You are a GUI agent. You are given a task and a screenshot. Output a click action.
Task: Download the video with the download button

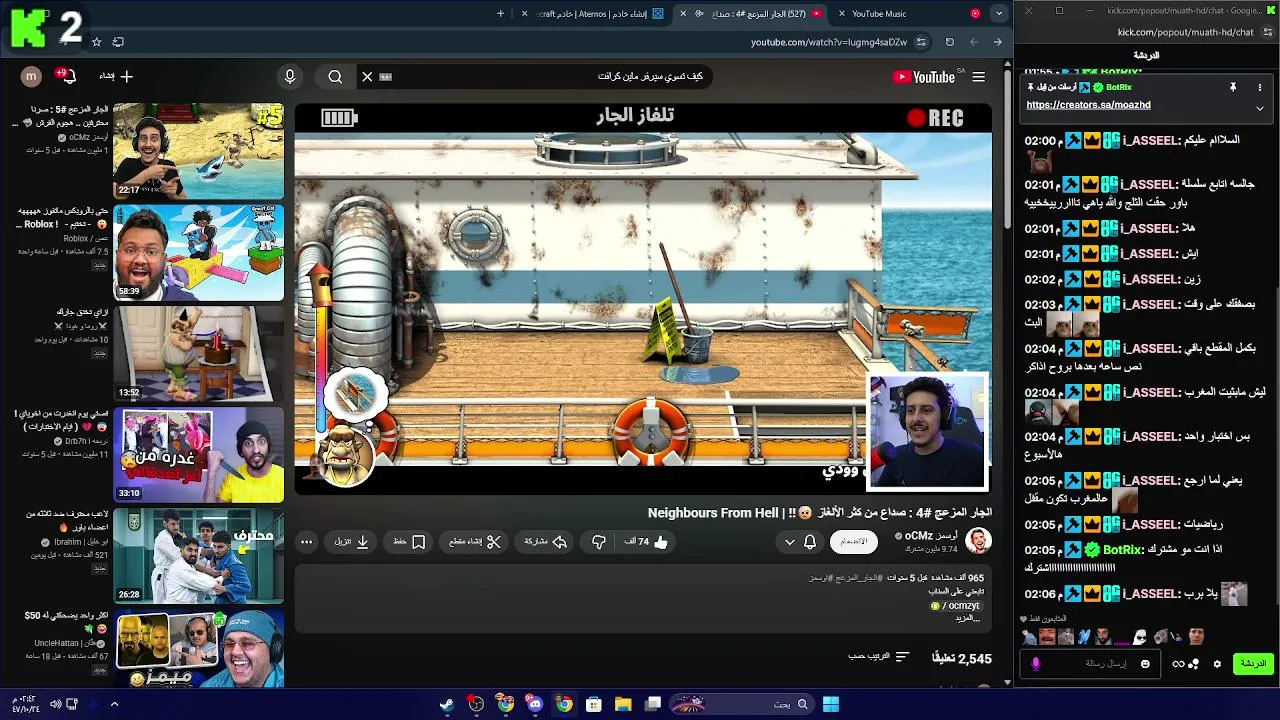[x=352, y=542]
